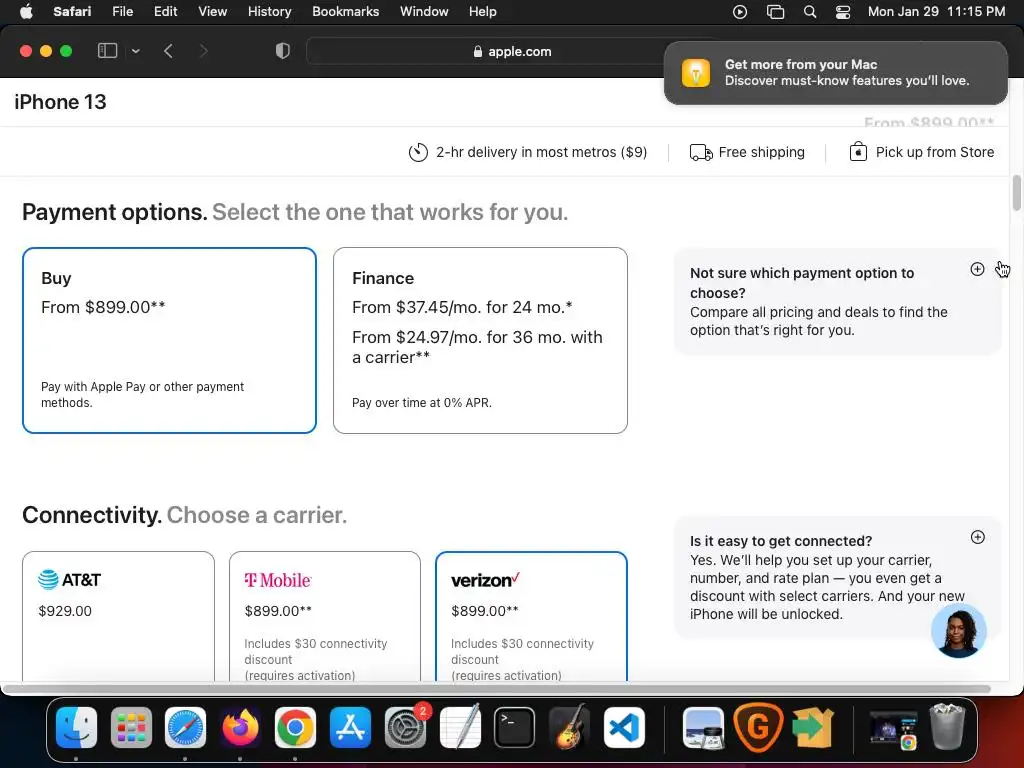Click the menu bar date and time
The height and width of the screenshot is (768, 1024).
tap(936, 12)
